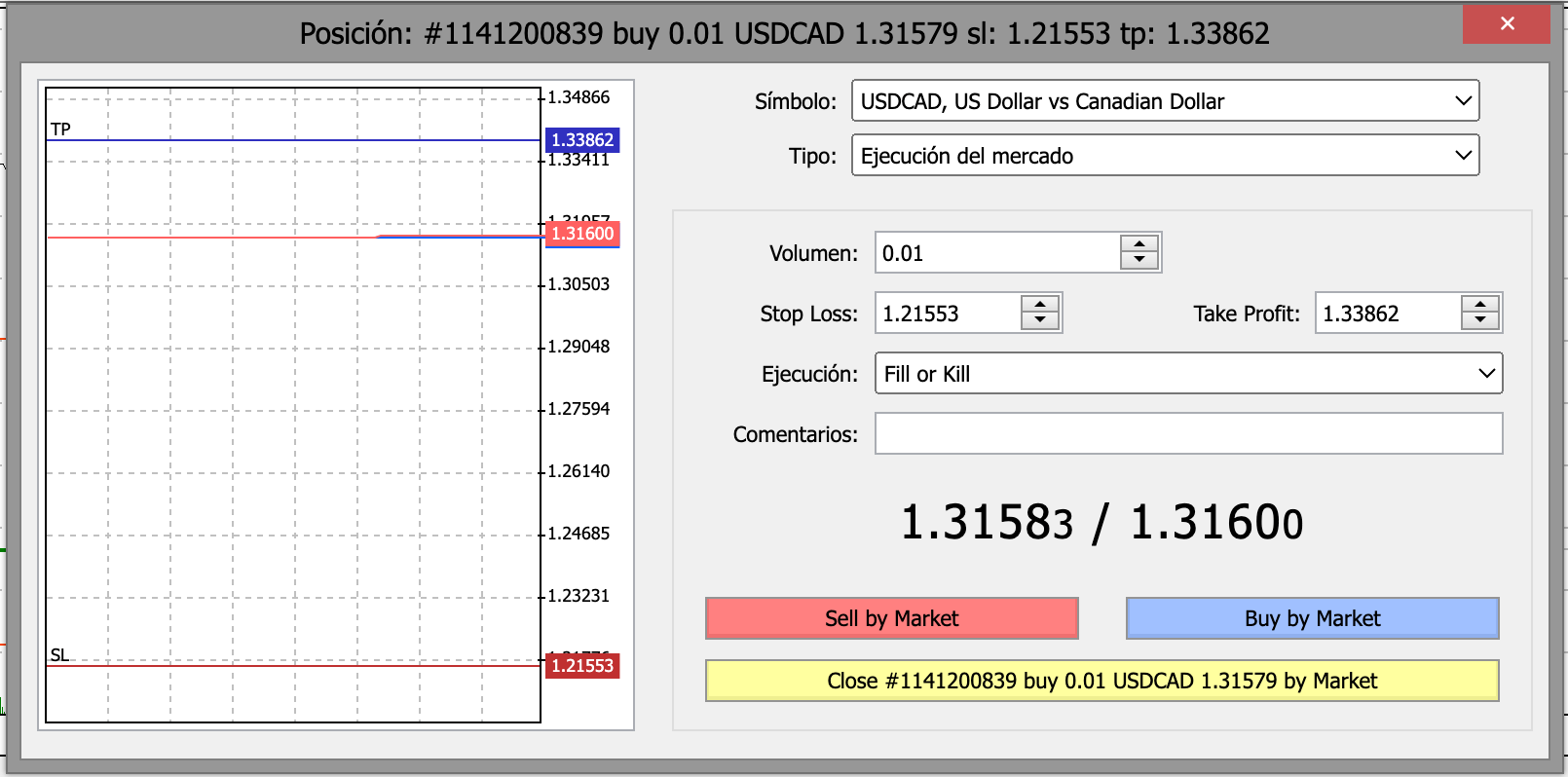Click the Símbolo field label
Screen dimensions: 1568x777
click(796, 101)
